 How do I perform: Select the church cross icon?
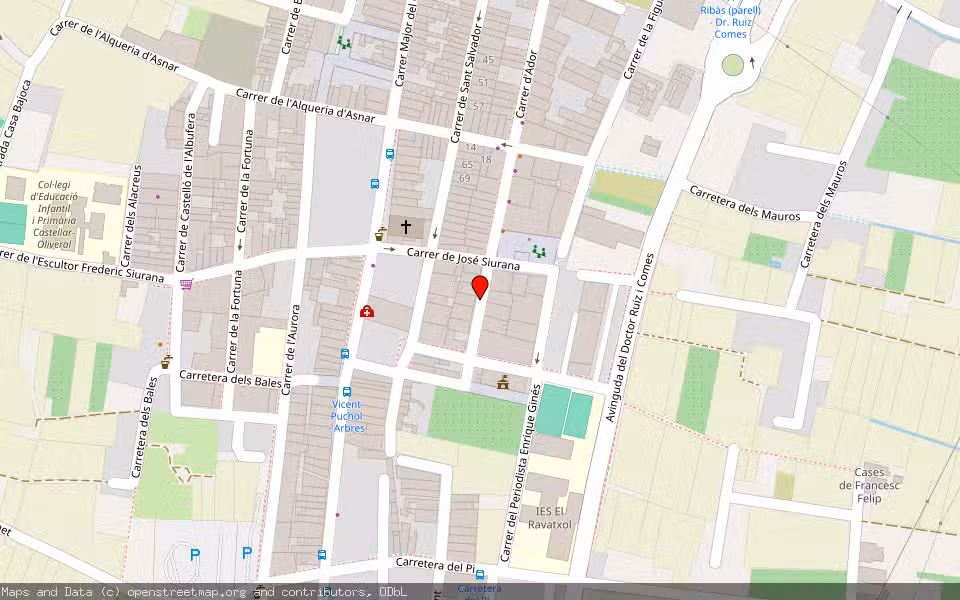click(x=405, y=227)
